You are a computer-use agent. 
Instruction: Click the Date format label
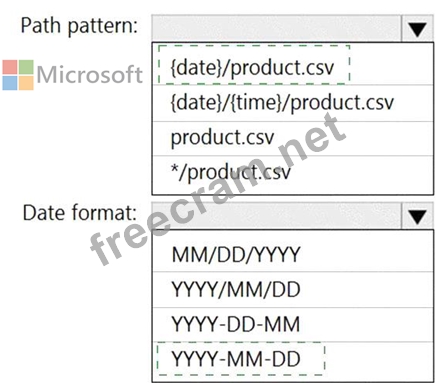80,213
